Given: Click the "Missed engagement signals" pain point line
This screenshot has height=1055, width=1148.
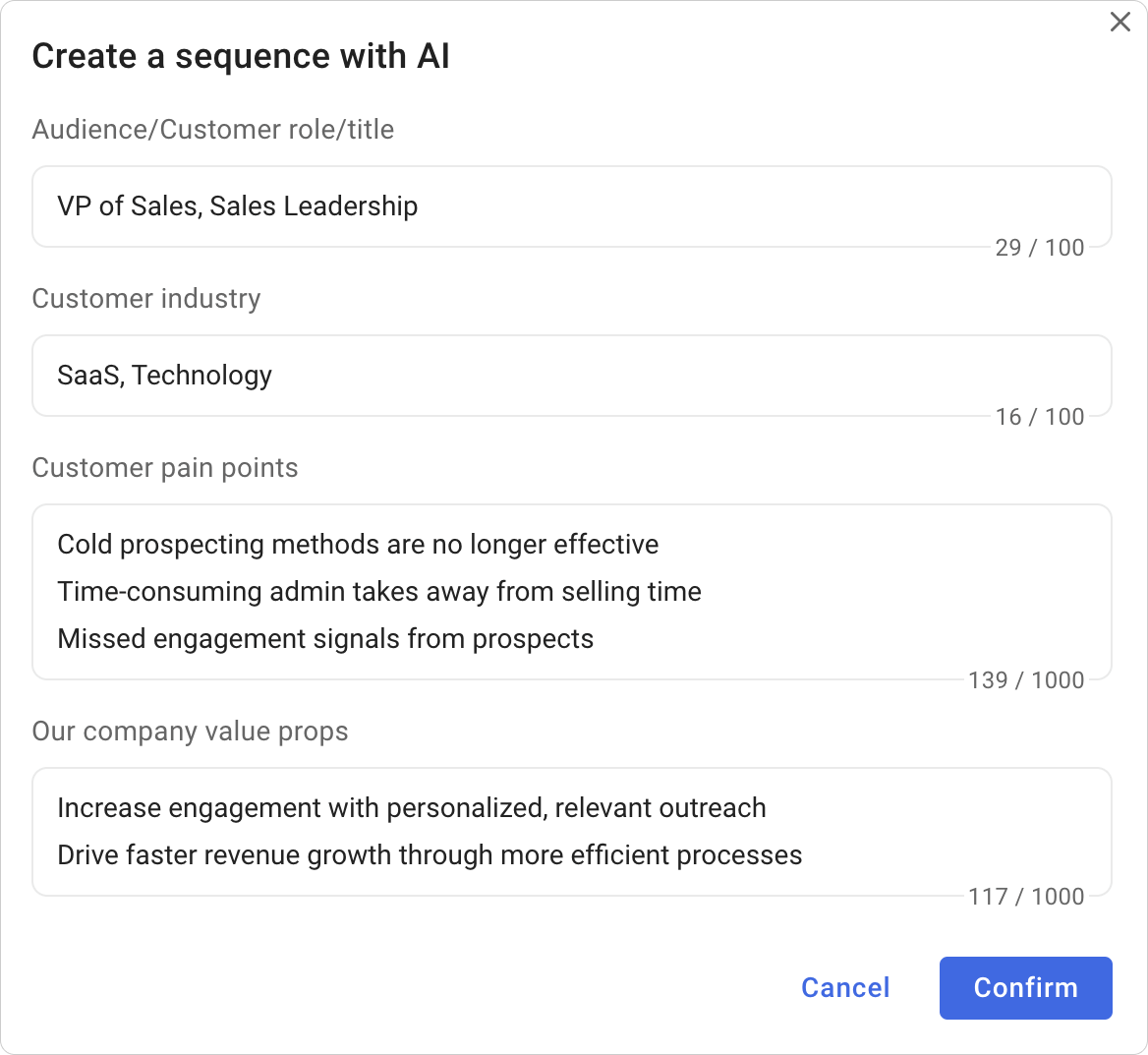Looking at the screenshot, I should click(x=326, y=638).
